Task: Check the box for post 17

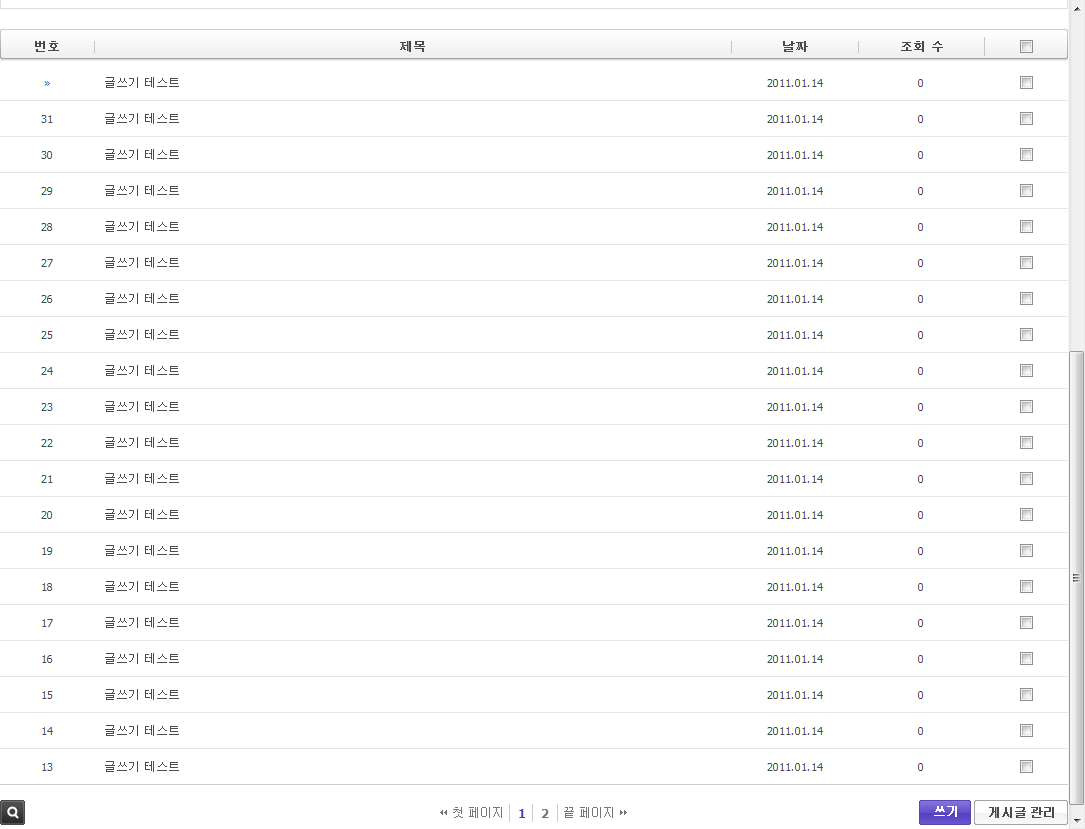Action: pyautogui.click(x=1026, y=623)
